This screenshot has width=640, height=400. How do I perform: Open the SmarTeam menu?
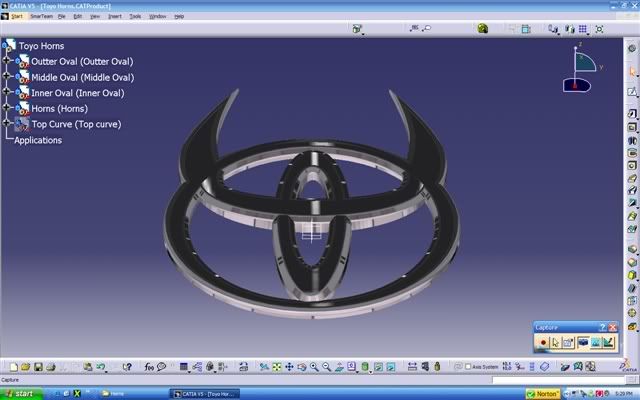point(41,16)
